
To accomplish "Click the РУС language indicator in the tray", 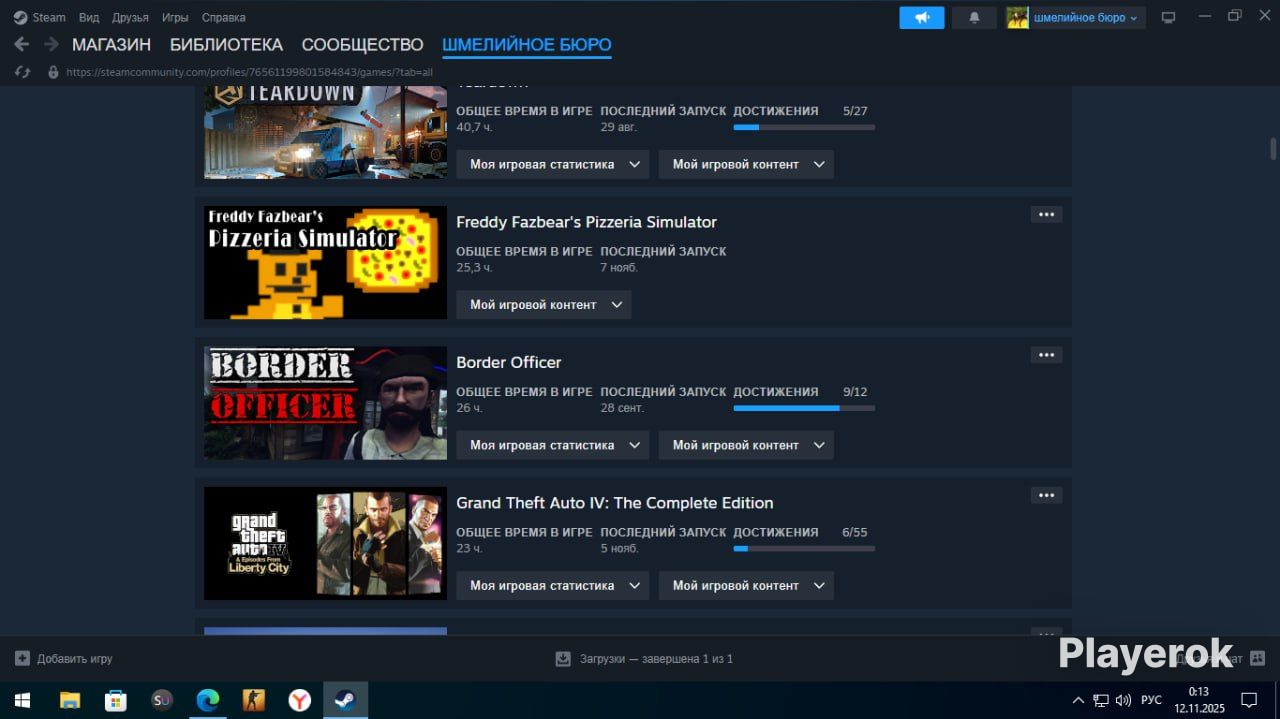I will [1151, 700].
